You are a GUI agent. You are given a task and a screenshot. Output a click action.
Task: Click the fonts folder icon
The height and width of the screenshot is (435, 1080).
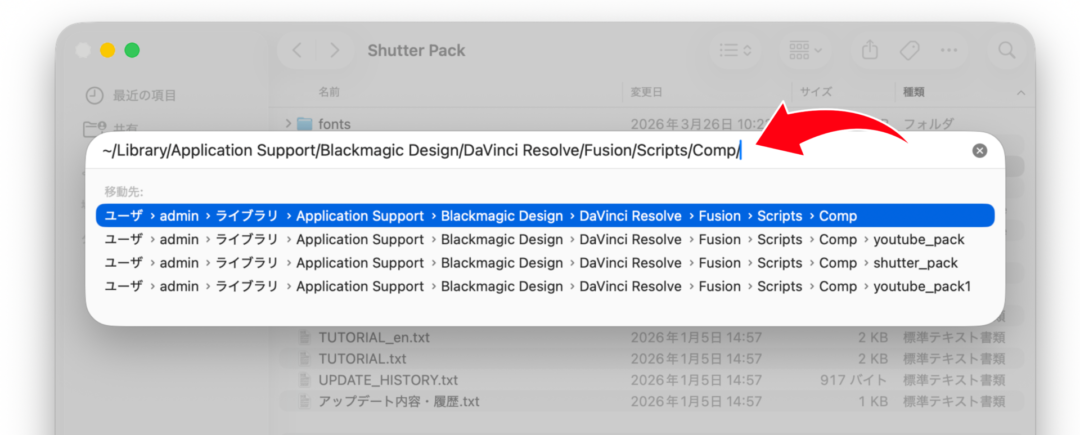click(x=304, y=124)
